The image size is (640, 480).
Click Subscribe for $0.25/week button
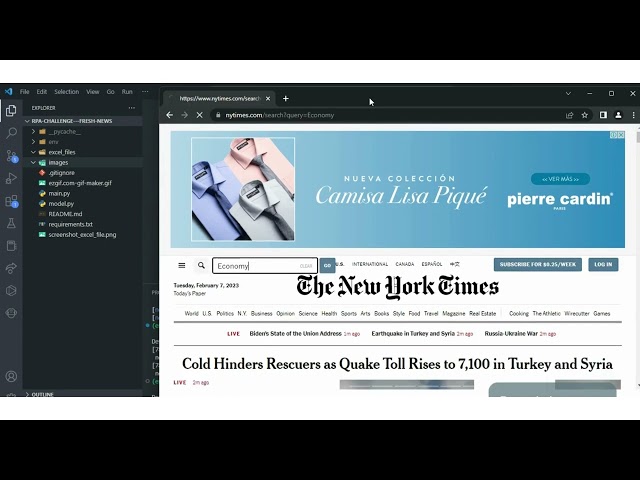point(538,264)
